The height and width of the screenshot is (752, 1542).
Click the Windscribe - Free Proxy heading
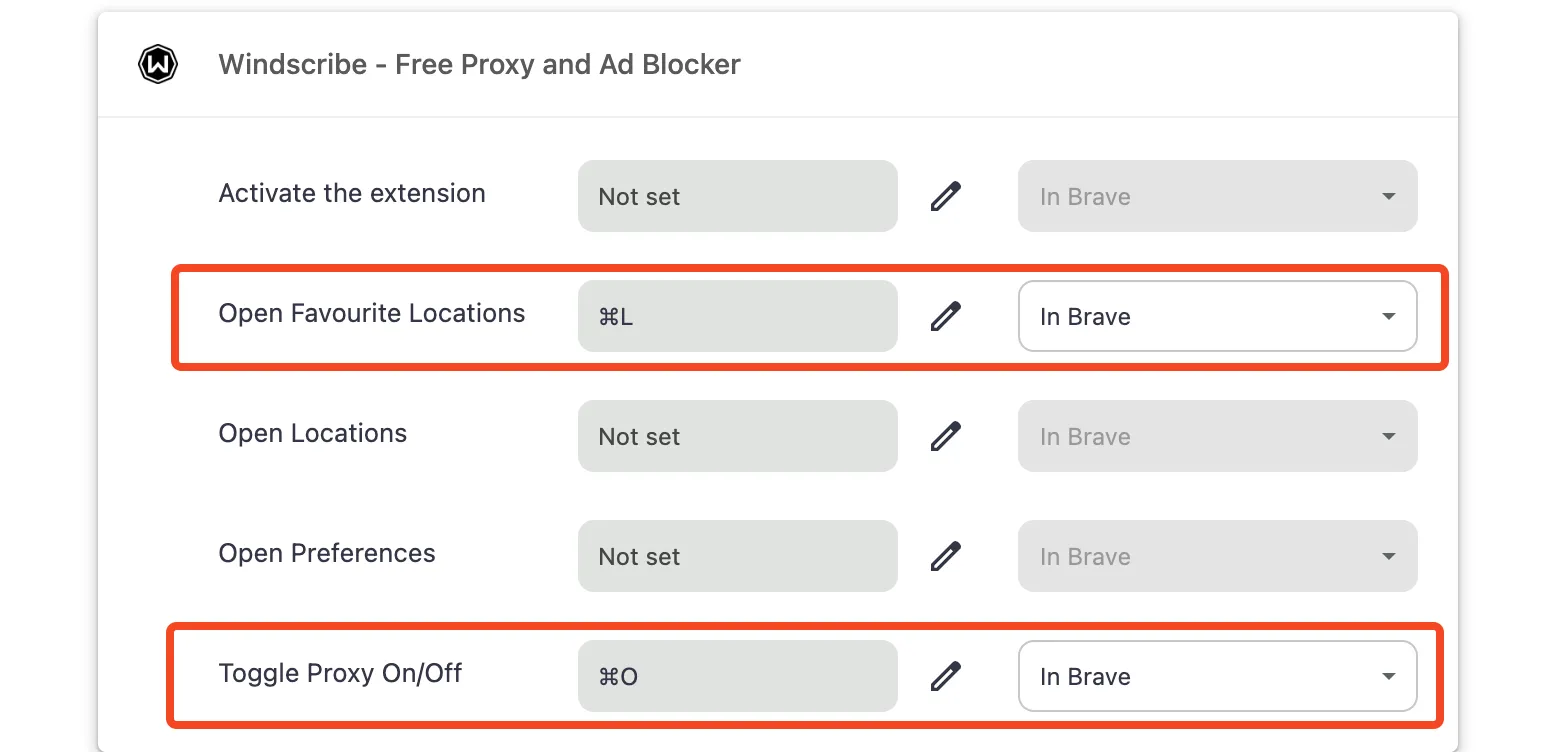[x=479, y=63]
